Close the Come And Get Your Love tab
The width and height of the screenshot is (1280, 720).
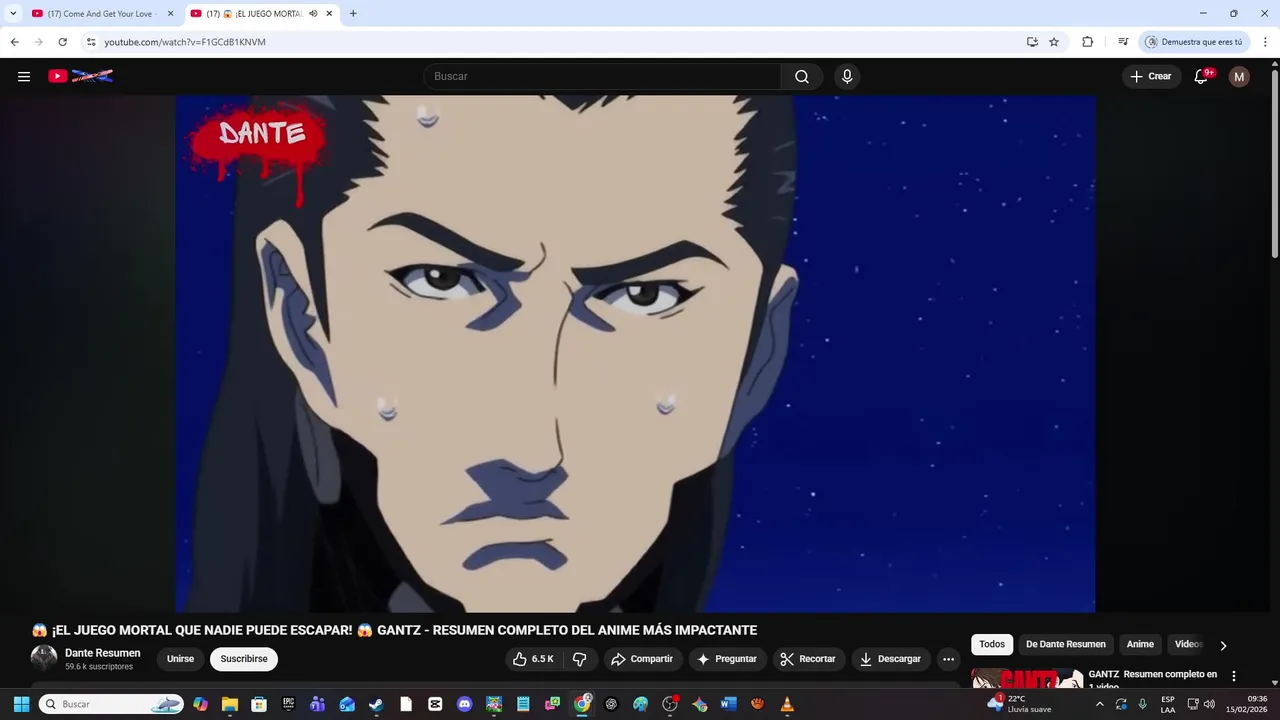[x=170, y=14]
